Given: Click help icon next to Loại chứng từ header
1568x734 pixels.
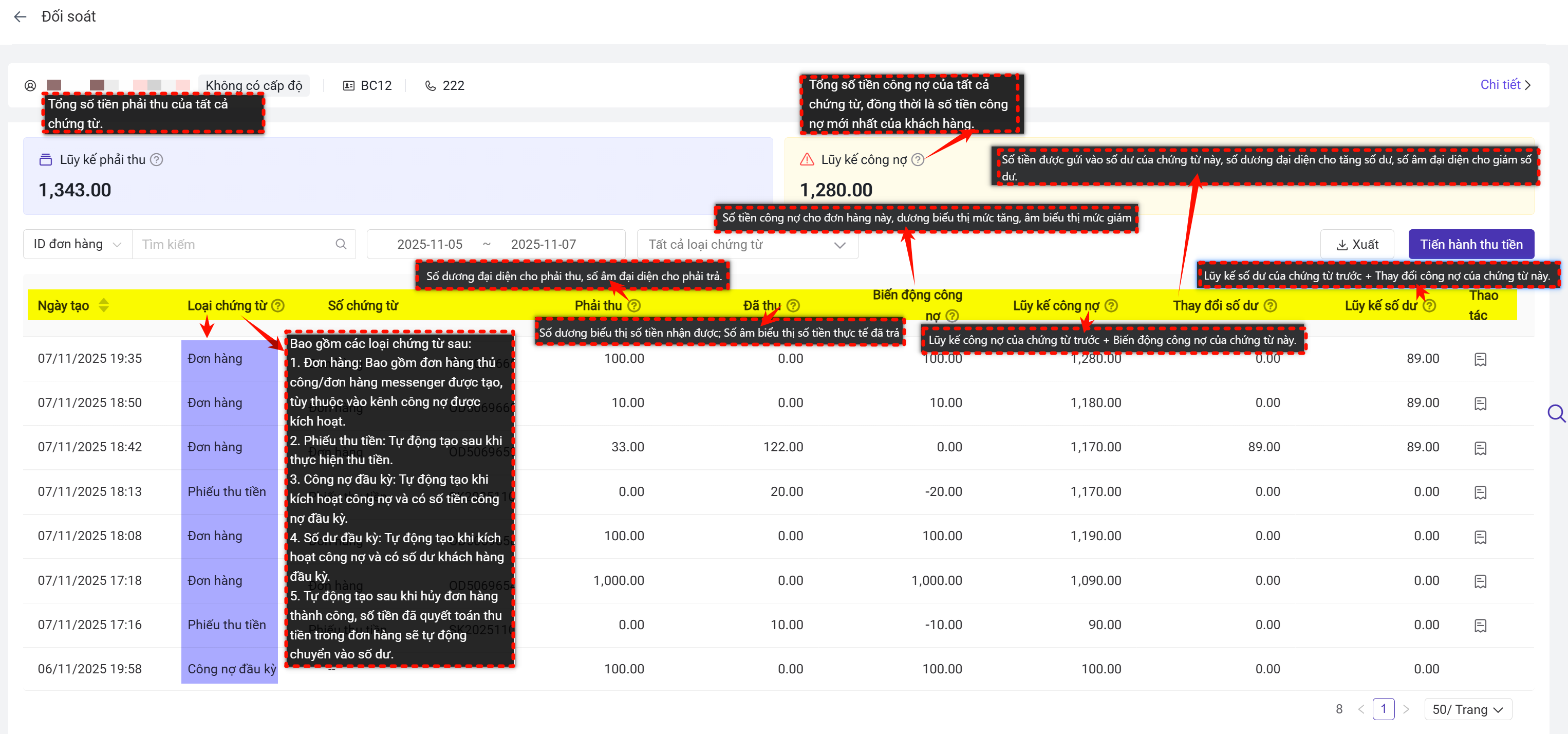Looking at the screenshot, I should 278,306.
